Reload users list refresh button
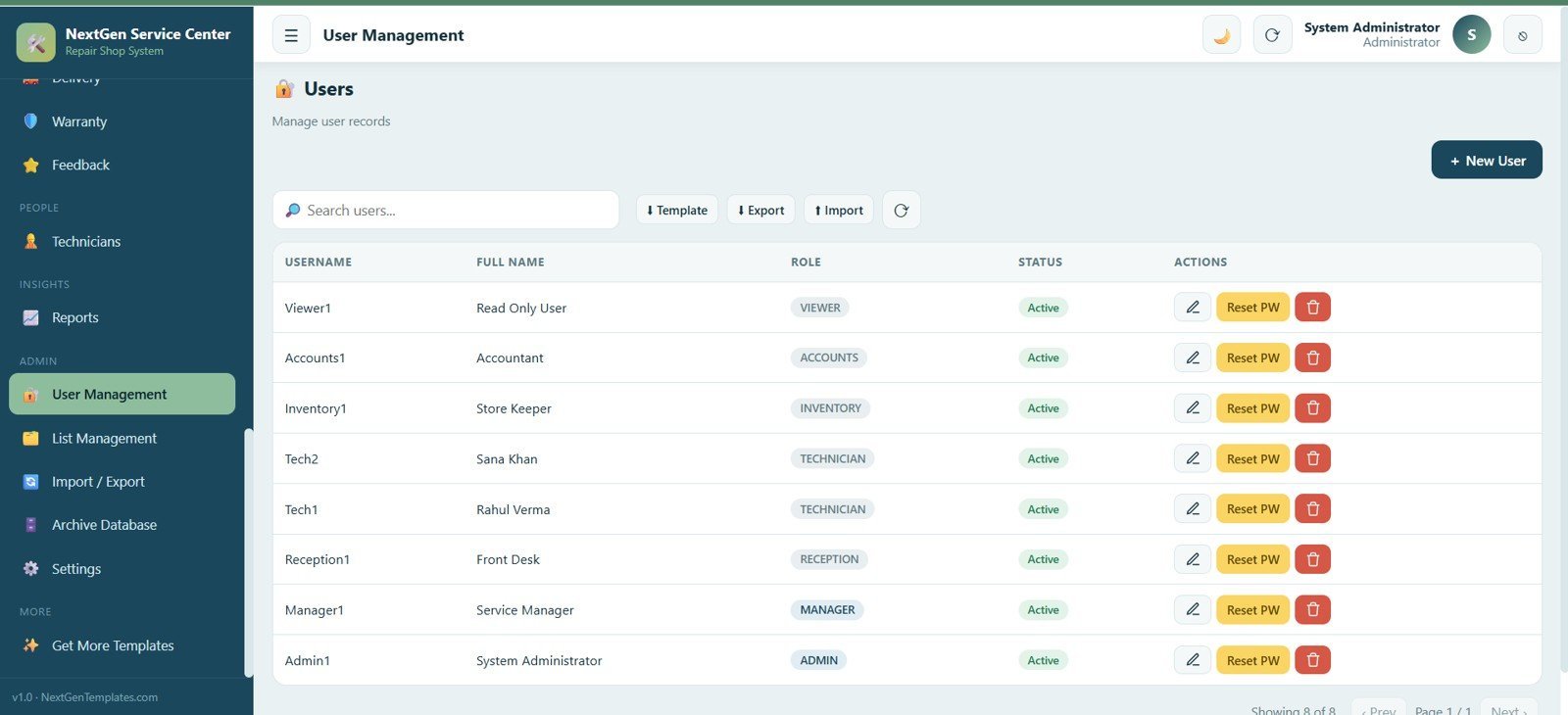 click(901, 210)
